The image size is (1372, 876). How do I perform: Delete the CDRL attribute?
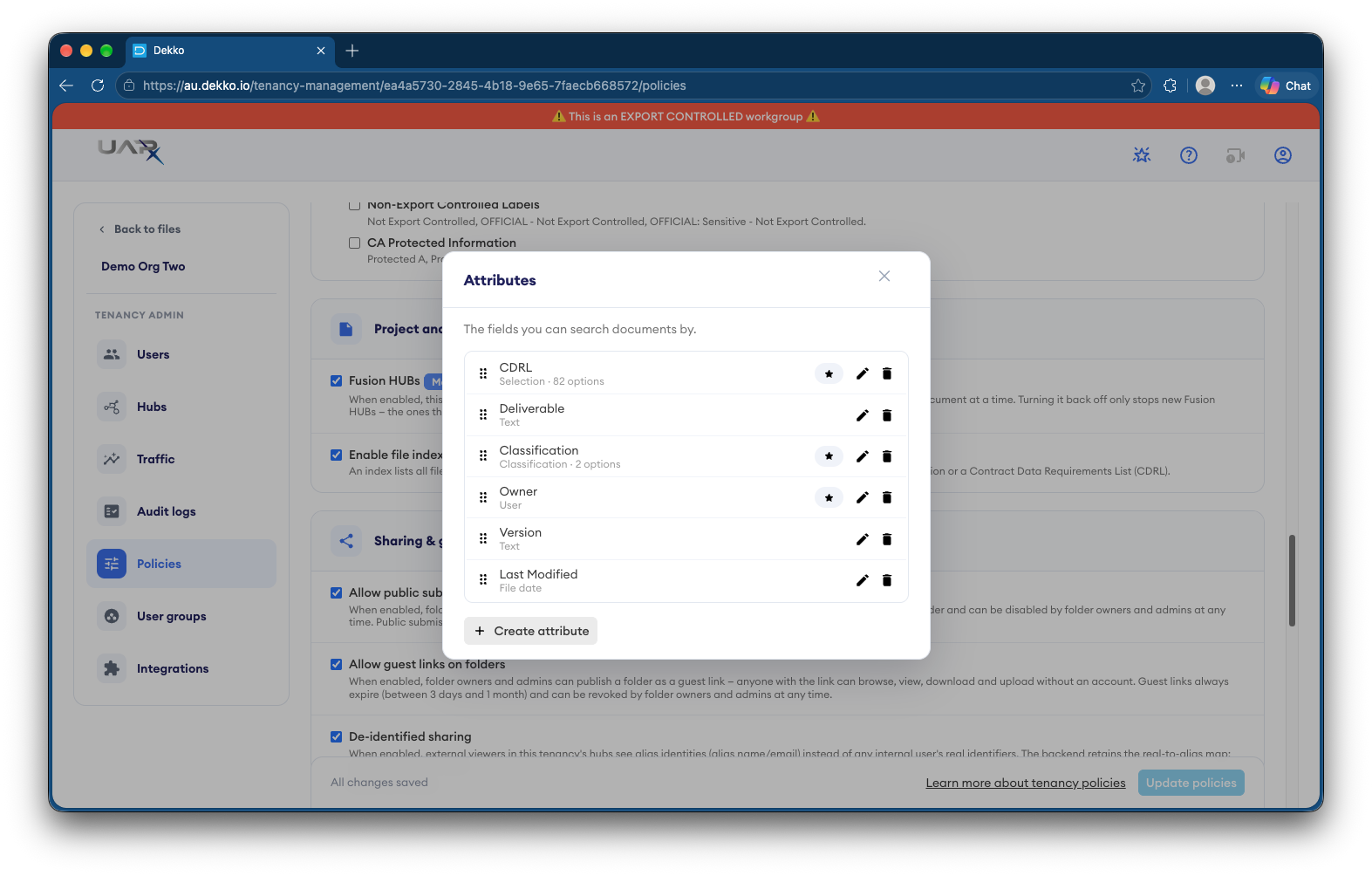pyautogui.click(x=887, y=373)
